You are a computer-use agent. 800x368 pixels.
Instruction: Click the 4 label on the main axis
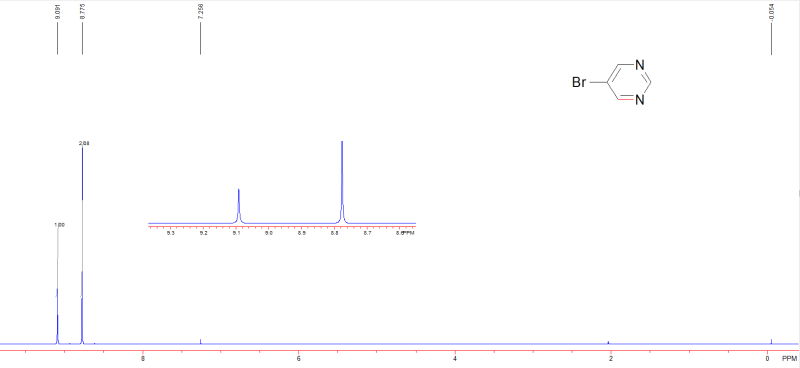(x=455, y=359)
